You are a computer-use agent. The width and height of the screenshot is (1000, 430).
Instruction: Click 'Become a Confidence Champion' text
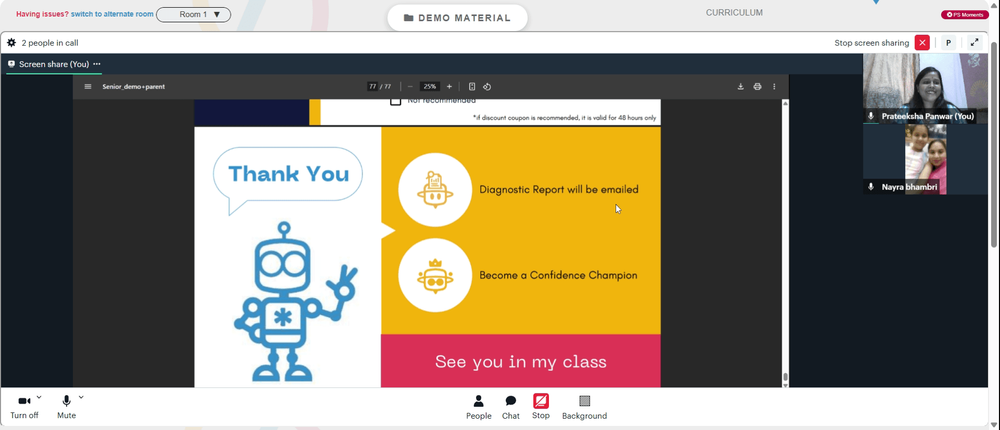pyautogui.click(x=558, y=276)
